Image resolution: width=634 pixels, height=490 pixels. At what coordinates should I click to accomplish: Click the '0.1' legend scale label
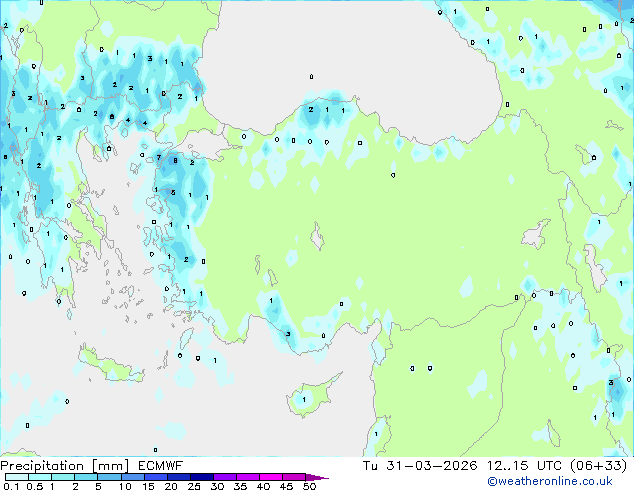click(11, 486)
